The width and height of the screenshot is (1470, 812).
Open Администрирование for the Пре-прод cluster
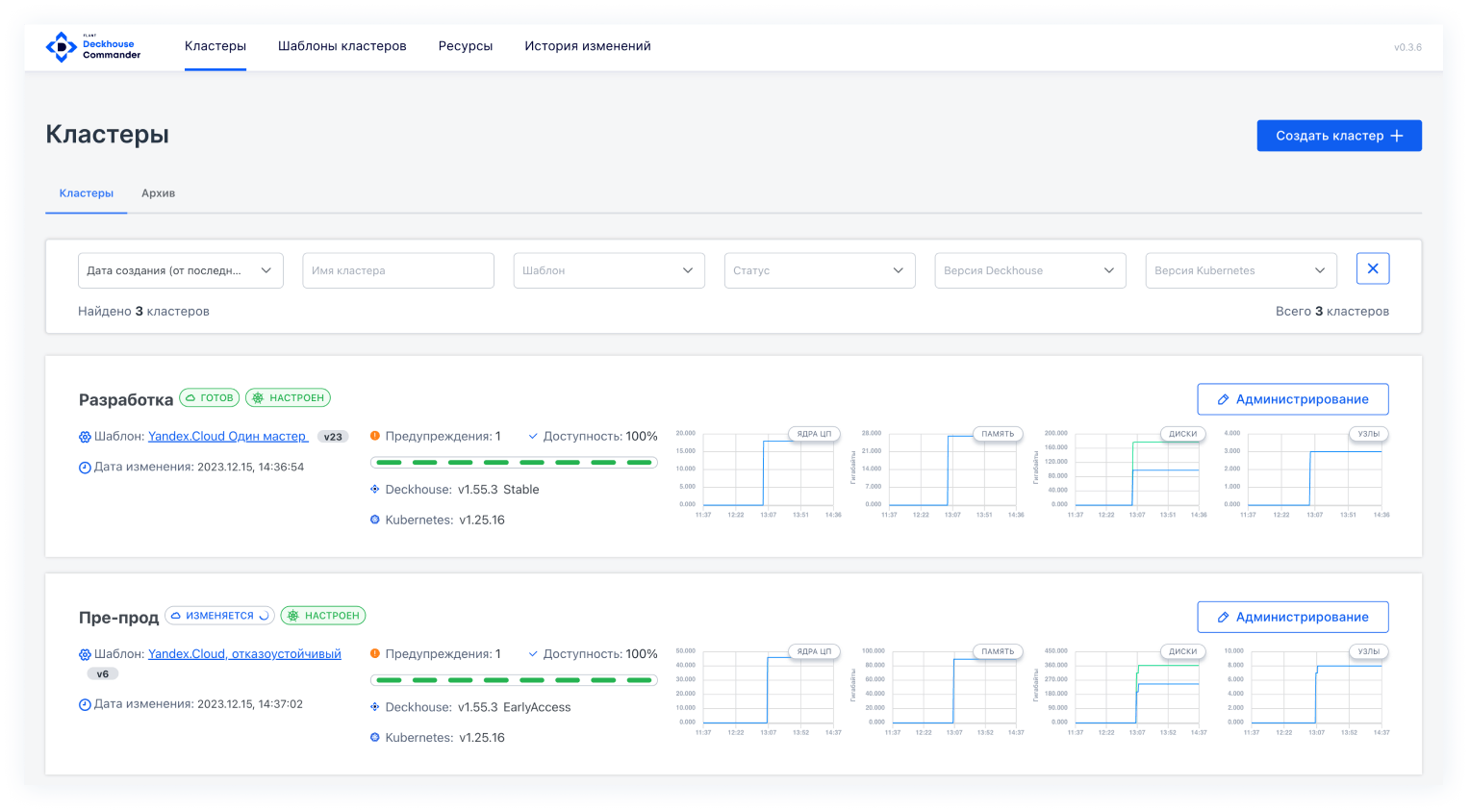pyautogui.click(x=1293, y=617)
